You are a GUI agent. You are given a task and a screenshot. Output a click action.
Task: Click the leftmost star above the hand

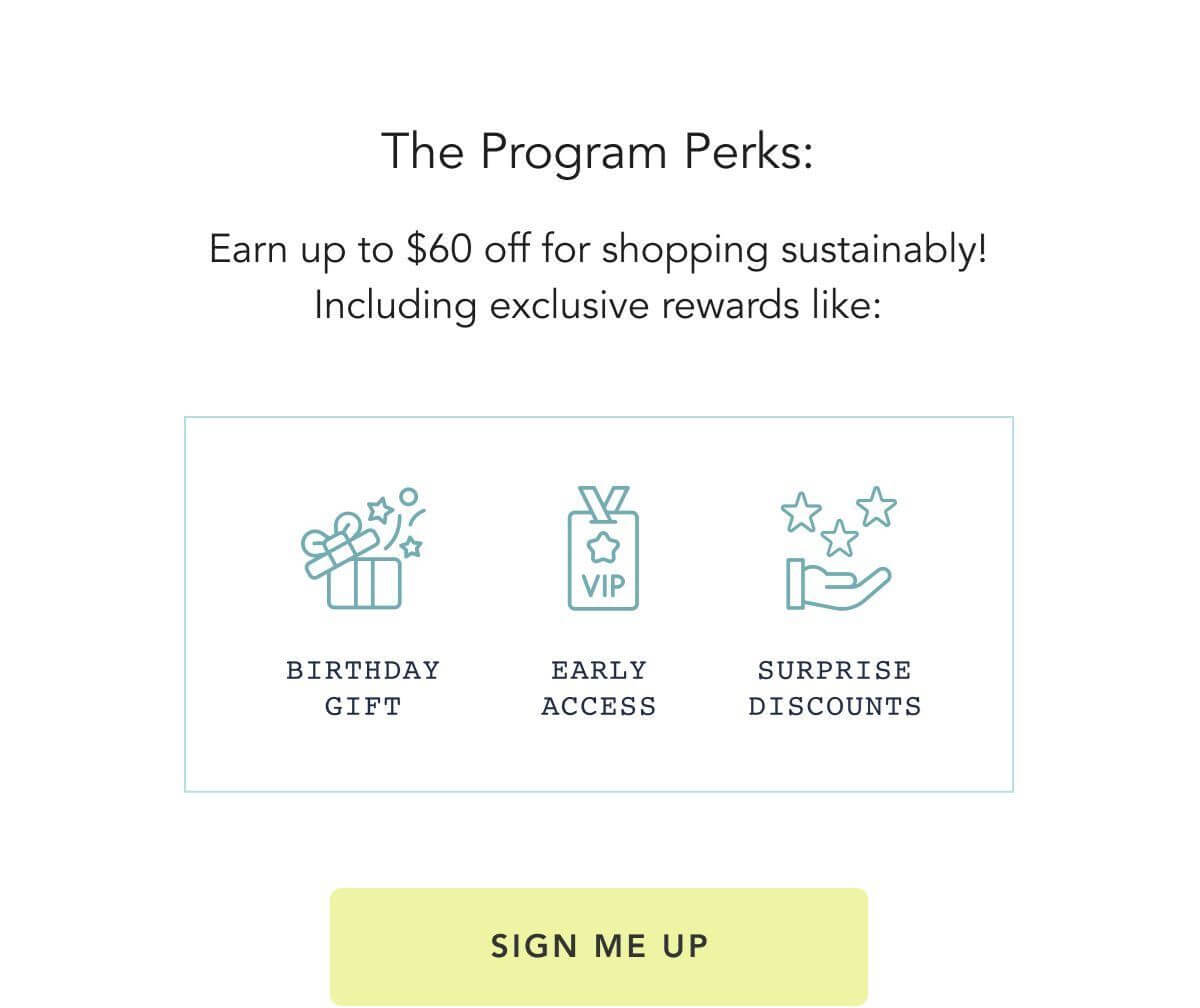(x=800, y=512)
